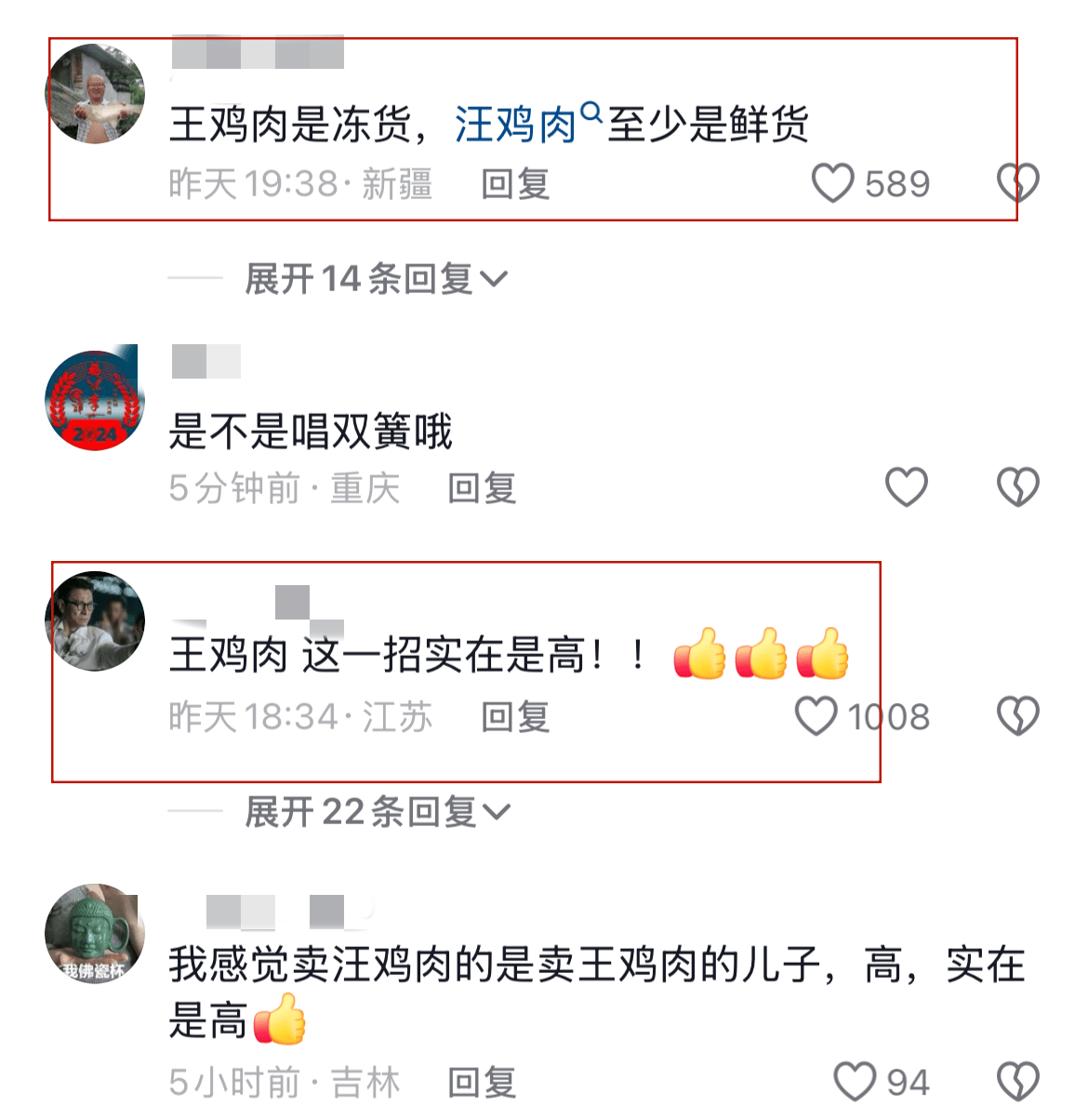
Task: Reply to the Jilin comment
Action: [x=482, y=1083]
